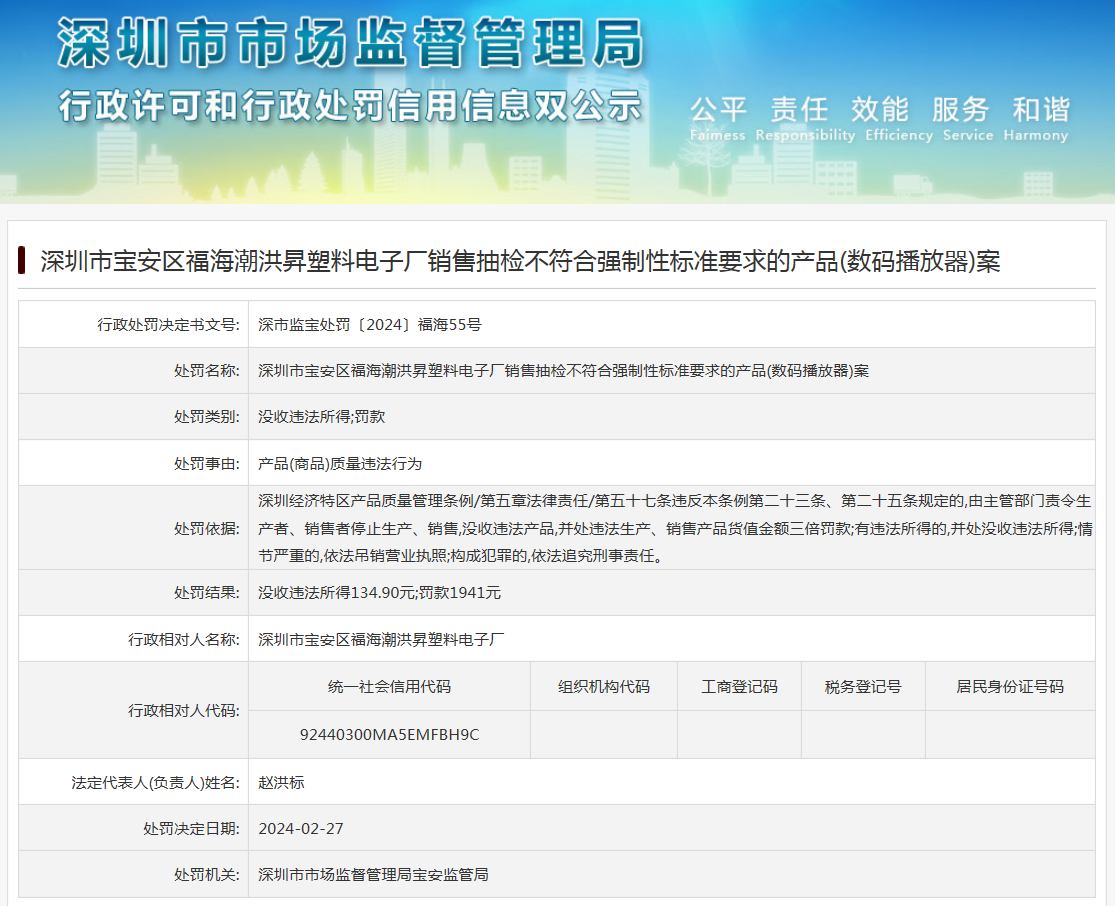Click the 处罚决定日期 row label

coord(191,828)
